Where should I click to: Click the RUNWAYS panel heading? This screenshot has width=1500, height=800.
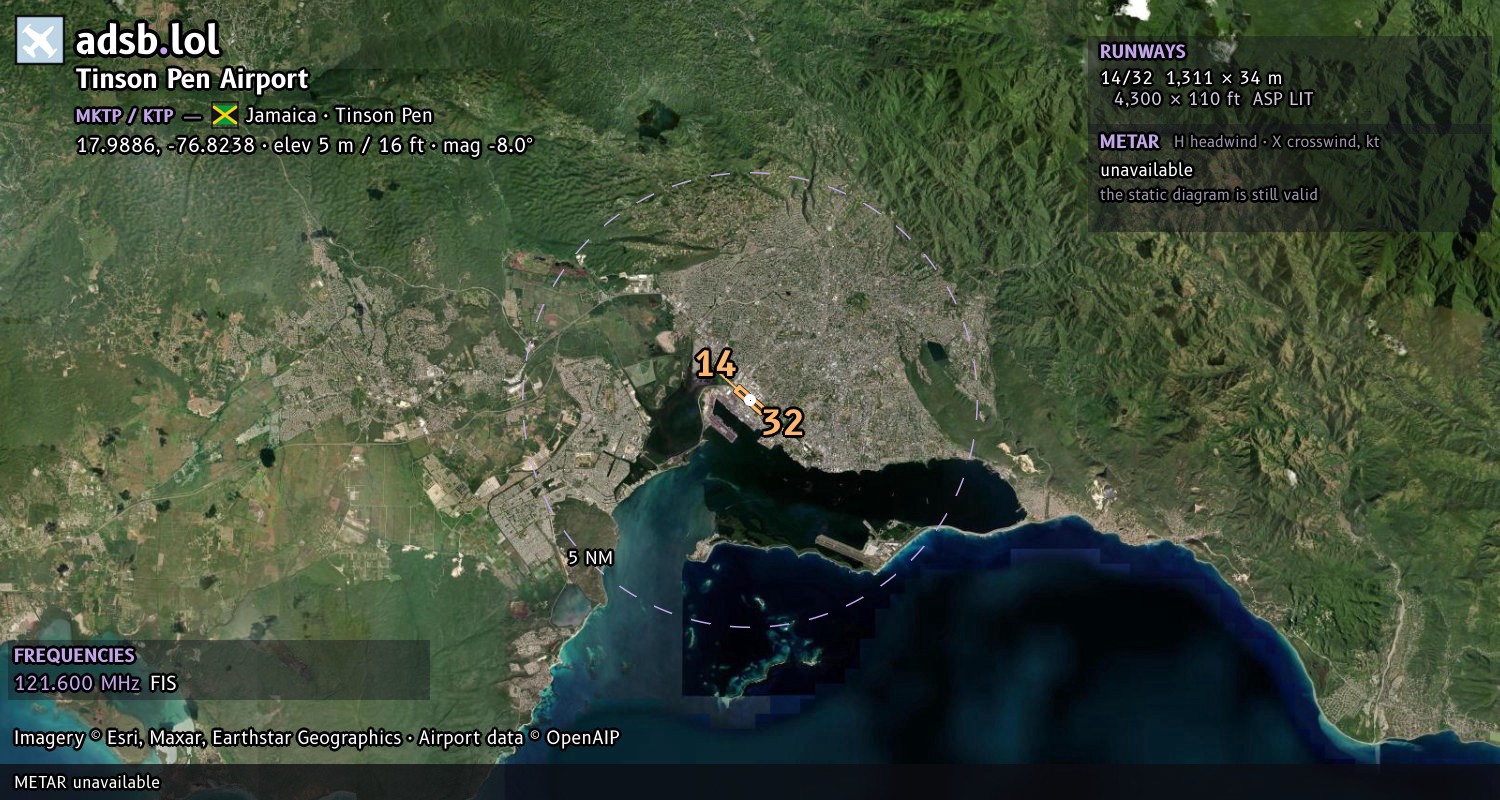pos(1142,52)
